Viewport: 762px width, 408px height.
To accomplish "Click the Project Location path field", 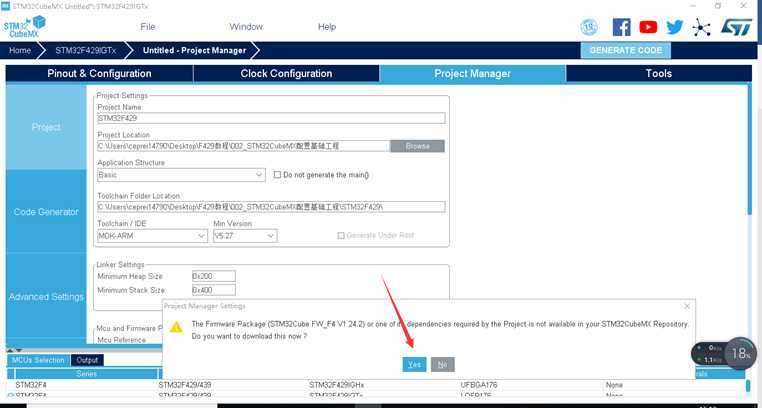I will point(243,146).
